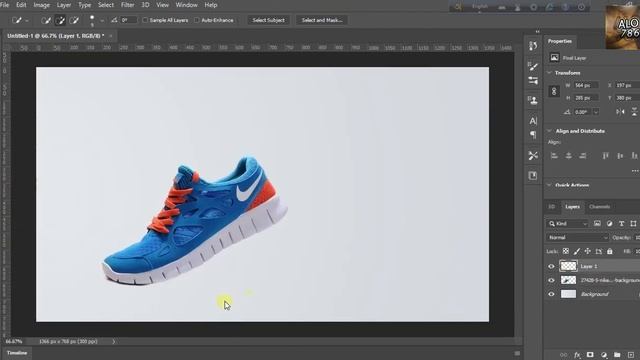
Task: Enable Sample All Layers checkbox
Action: click(145, 20)
